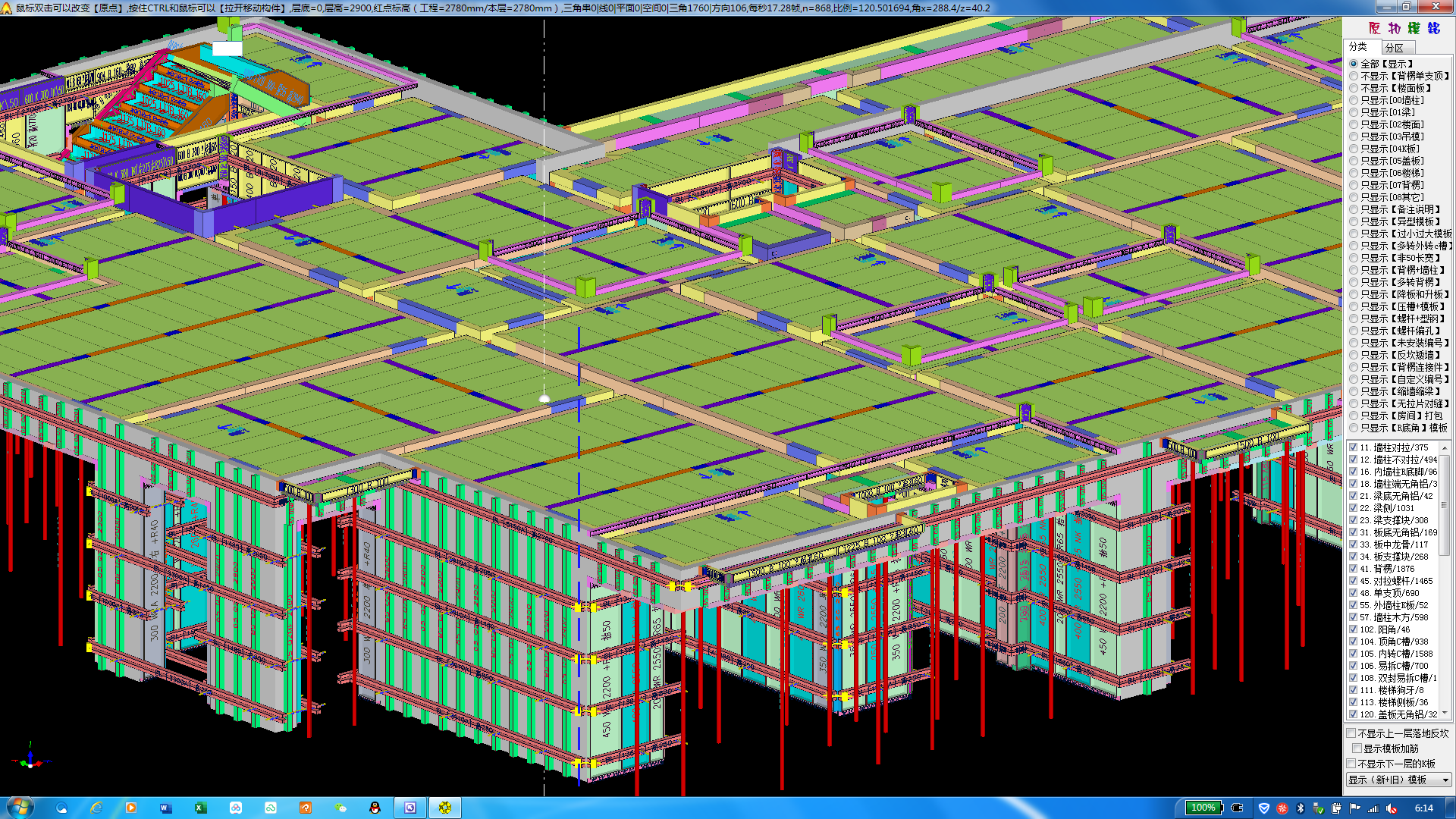Select radio 只显示[01梁]
The height and width of the screenshot is (819, 1456).
click(1354, 112)
